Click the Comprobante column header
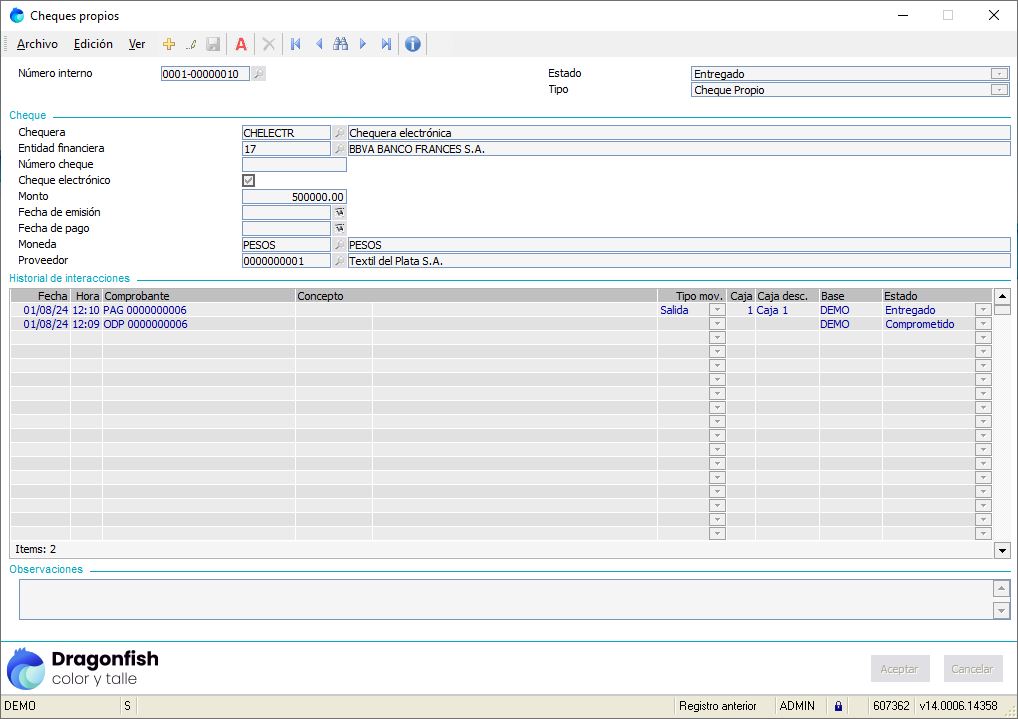1018x719 pixels. click(199, 296)
